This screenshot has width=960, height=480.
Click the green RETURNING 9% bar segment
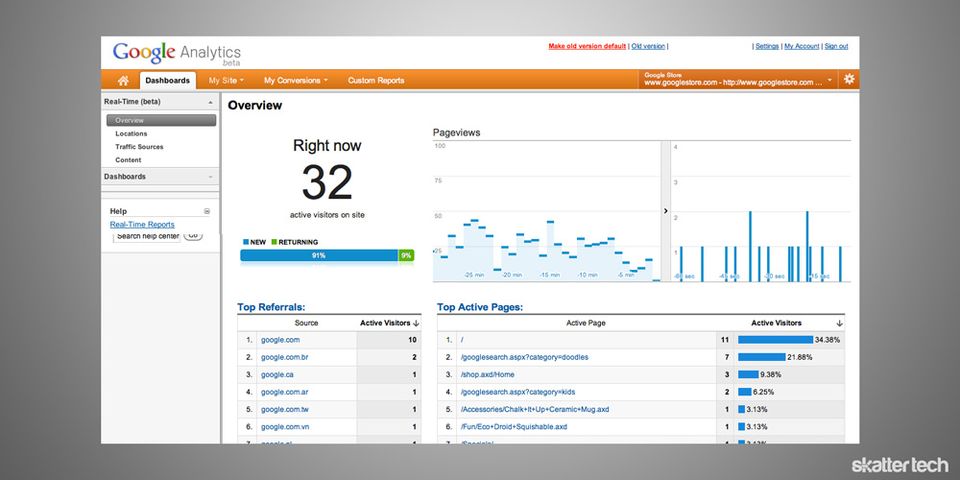[407, 255]
